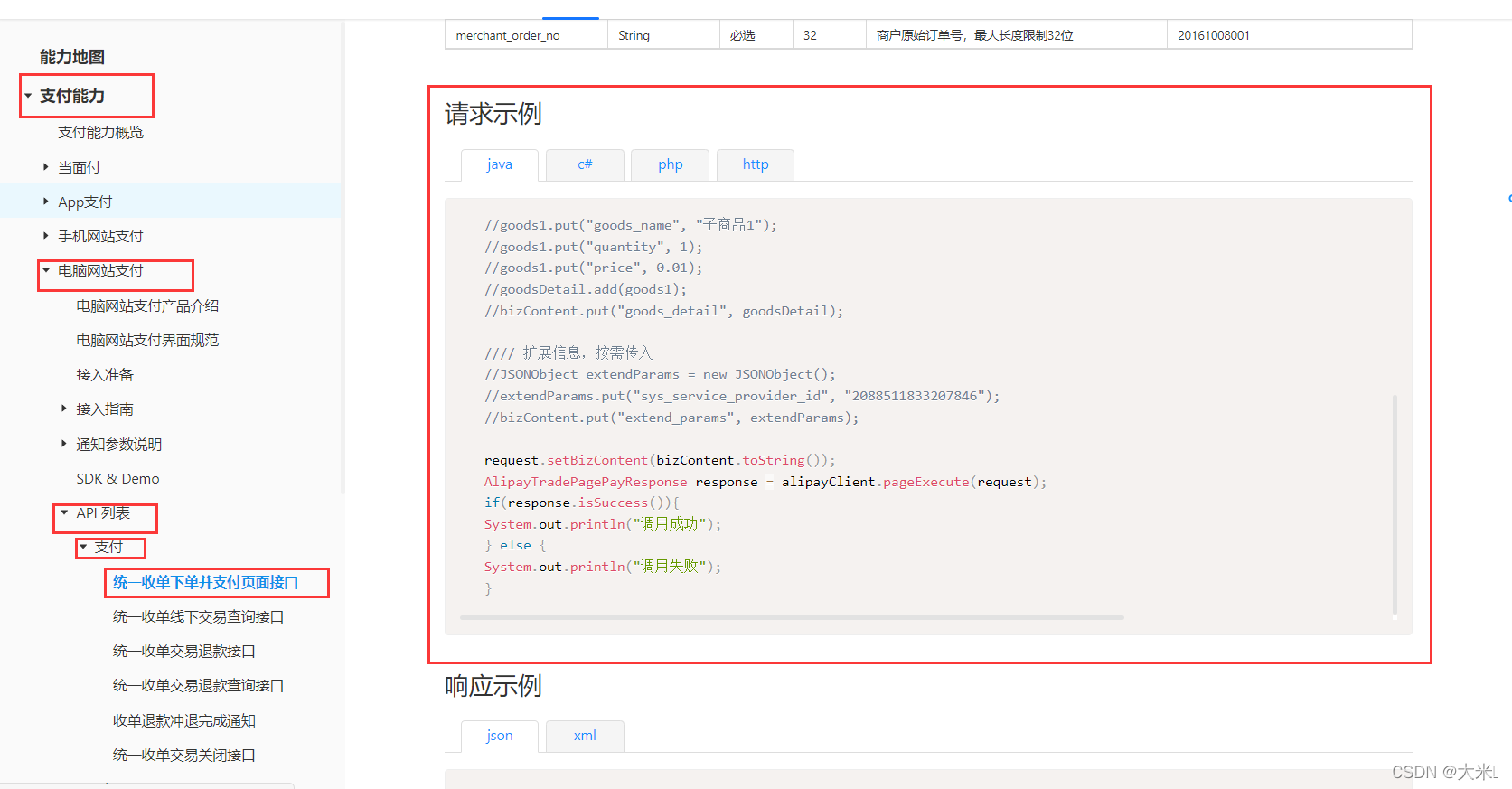Select the API 列表 tree item

pos(103,512)
